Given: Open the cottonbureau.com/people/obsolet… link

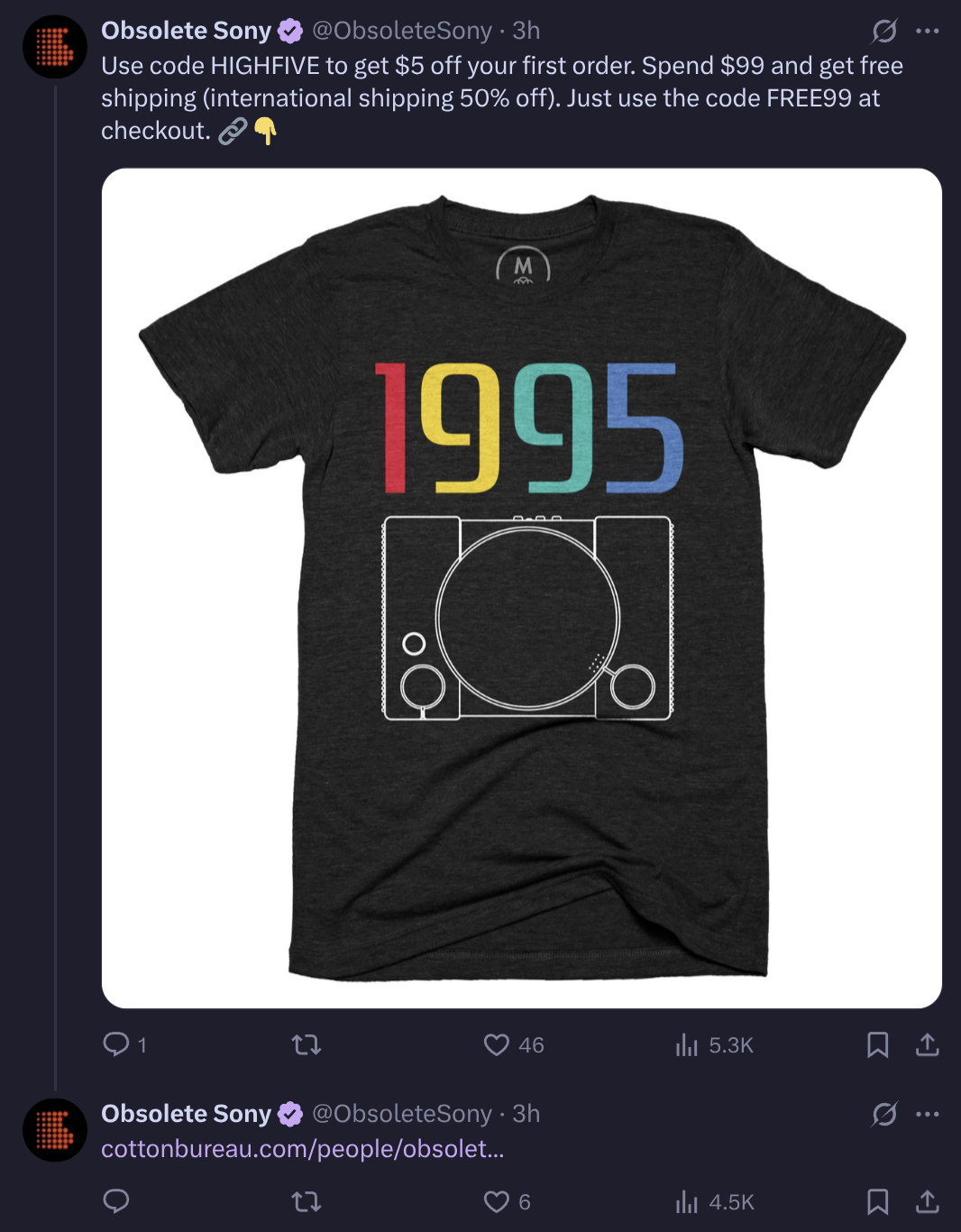Looking at the screenshot, I should click(x=303, y=1149).
